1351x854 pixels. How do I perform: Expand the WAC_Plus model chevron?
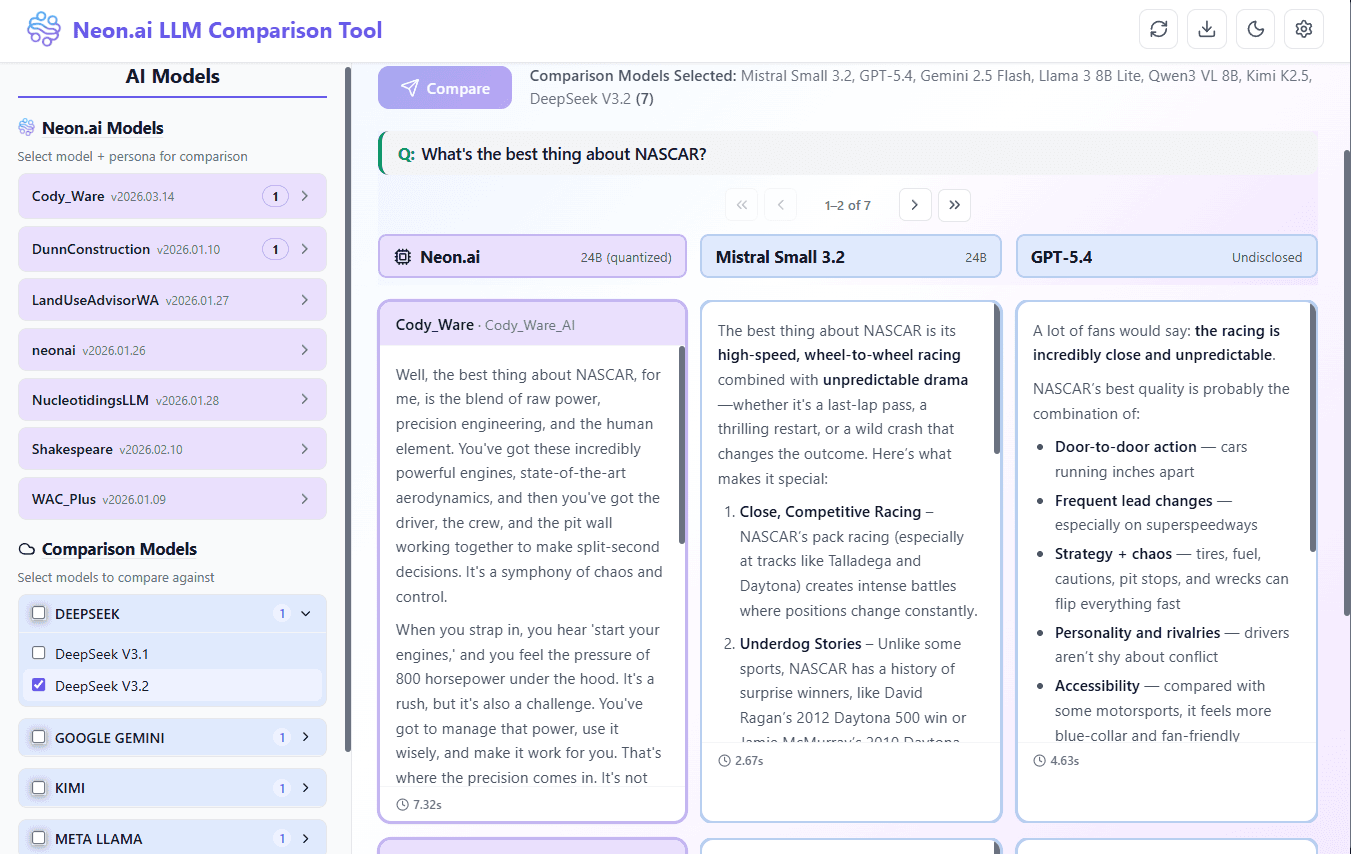click(305, 499)
